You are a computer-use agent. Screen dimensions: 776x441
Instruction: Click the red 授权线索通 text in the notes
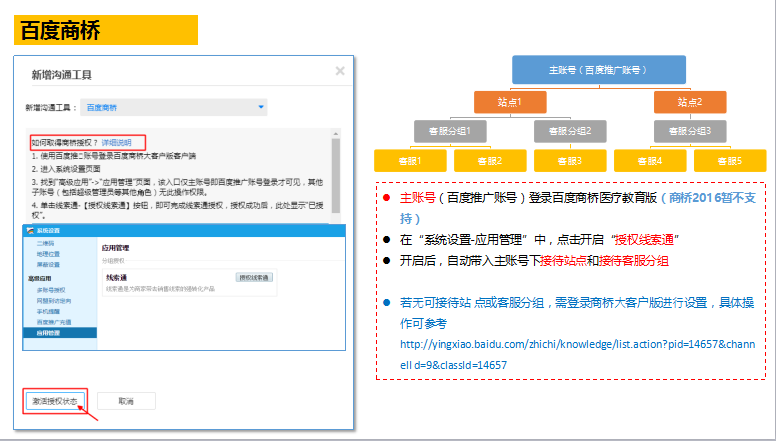pos(644,240)
